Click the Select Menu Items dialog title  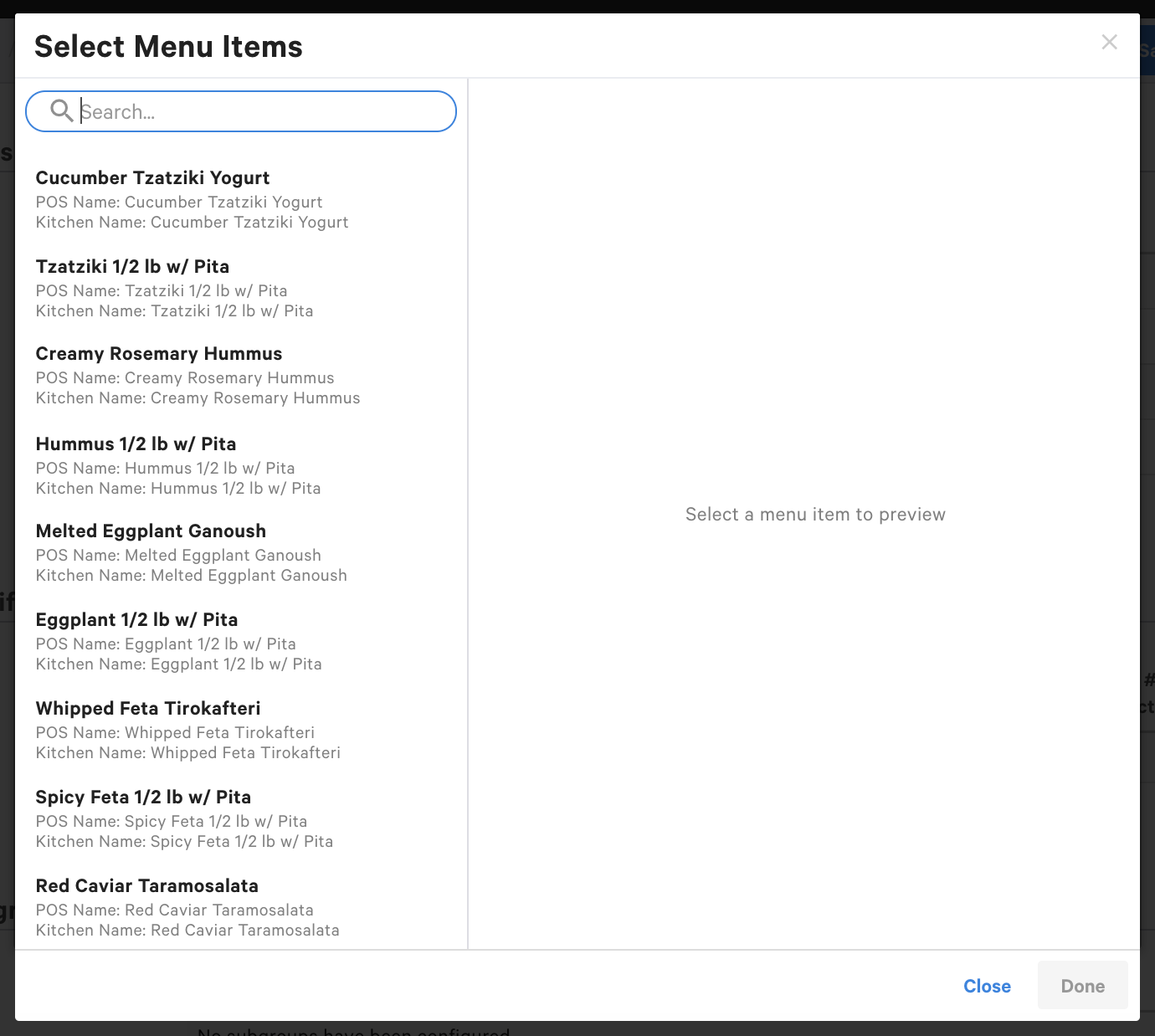[168, 47]
